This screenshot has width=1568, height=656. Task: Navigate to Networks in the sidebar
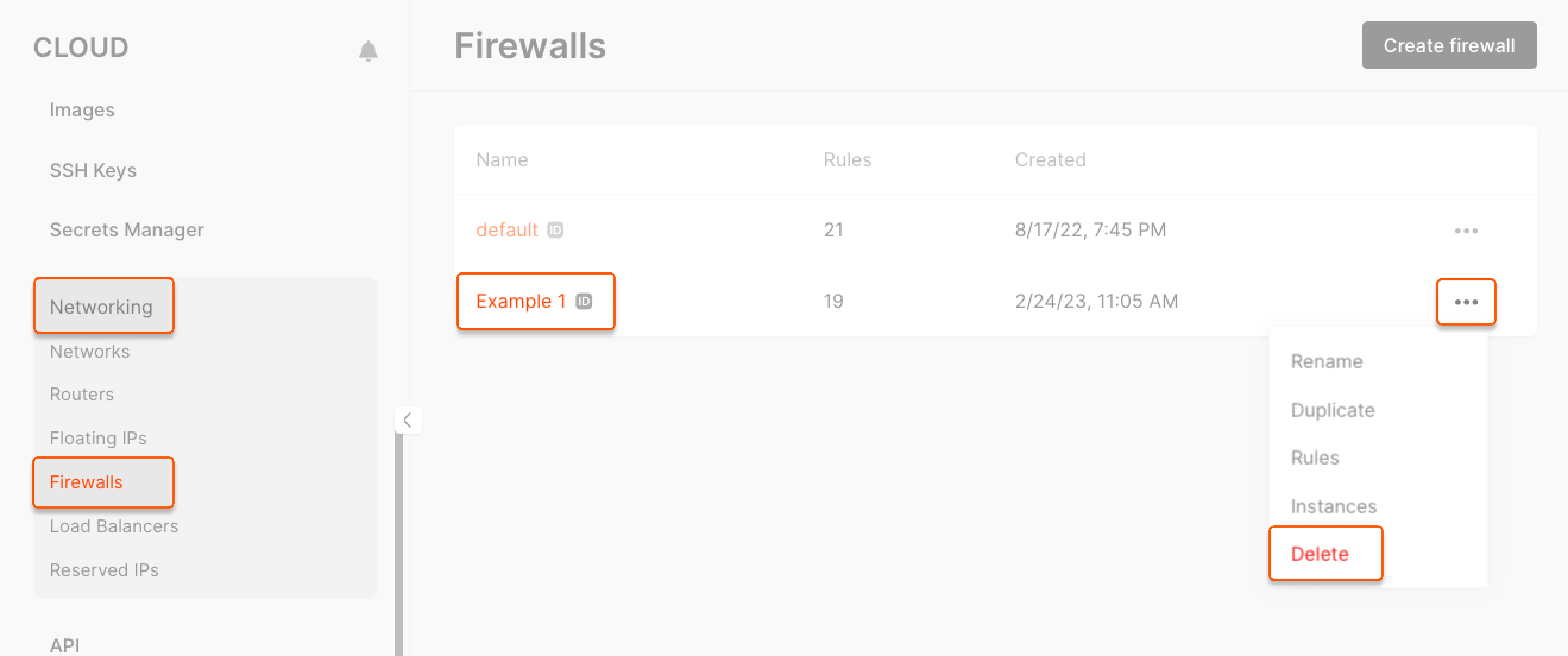(x=89, y=351)
